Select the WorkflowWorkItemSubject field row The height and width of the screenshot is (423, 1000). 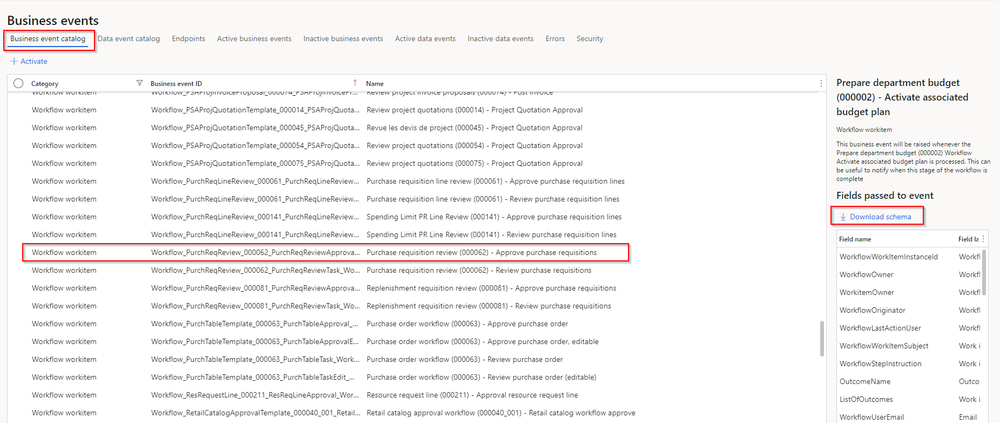point(909,346)
